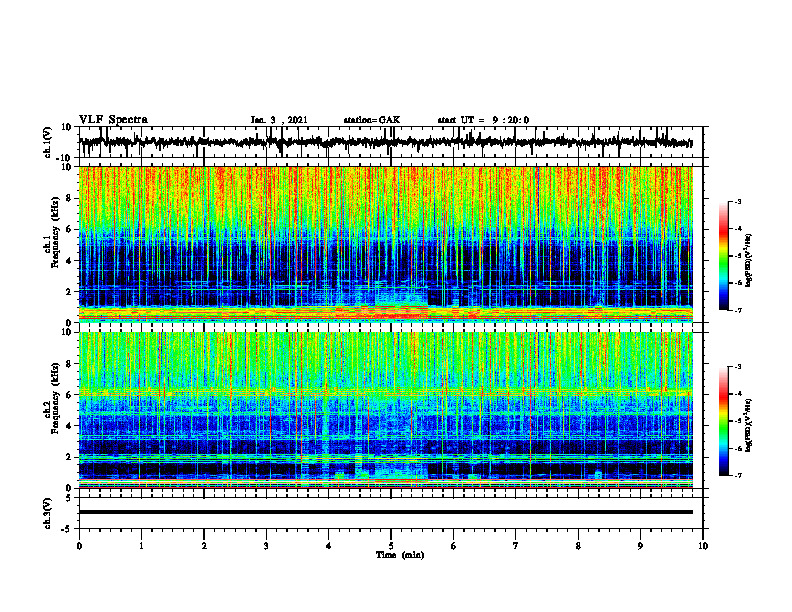This screenshot has height=612, width=792.
Task: Click the '8' kHz tick of ch.1 spectrogram
Action: [69, 198]
